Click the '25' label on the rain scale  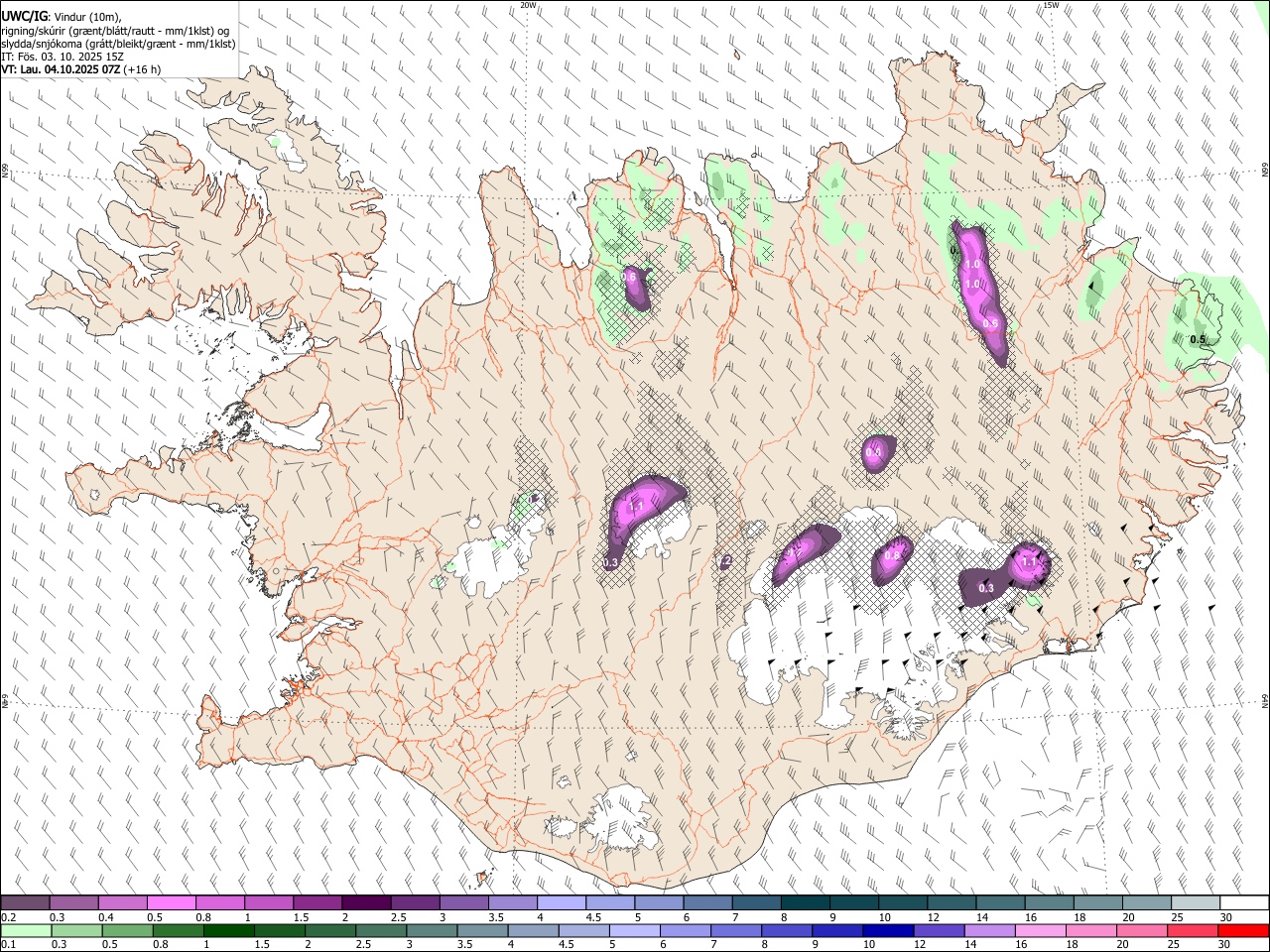[x=1175, y=944]
